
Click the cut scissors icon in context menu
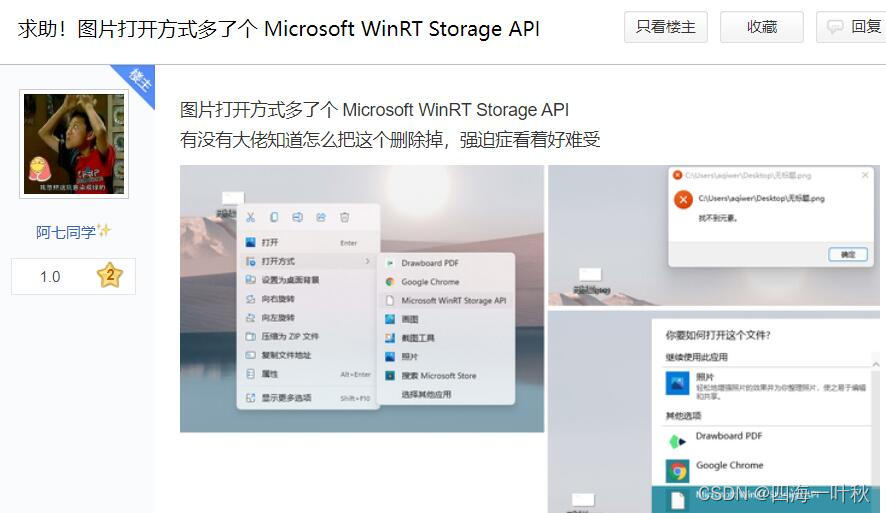250,217
